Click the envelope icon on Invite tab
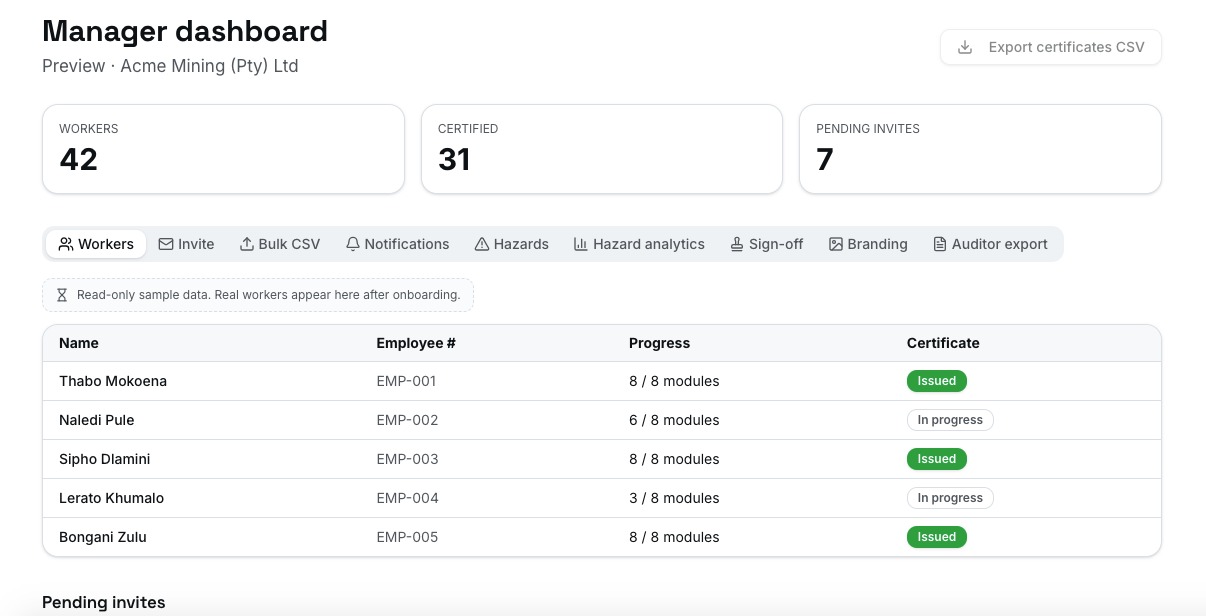 pyautogui.click(x=166, y=244)
